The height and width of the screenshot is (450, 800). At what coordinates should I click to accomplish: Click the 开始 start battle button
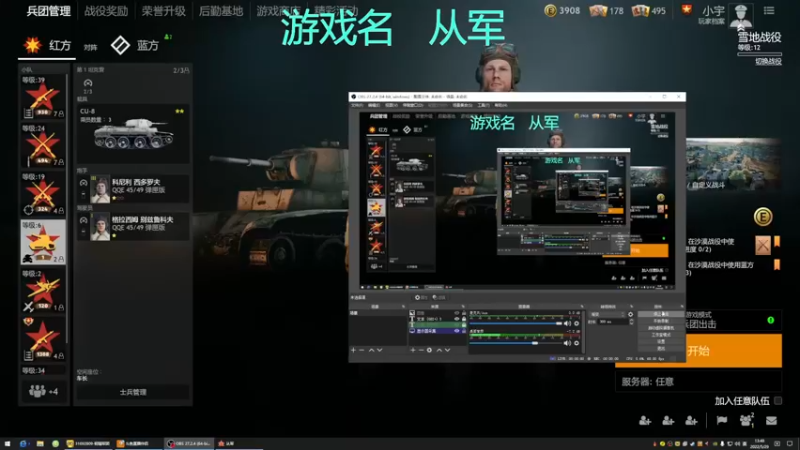pos(698,351)
